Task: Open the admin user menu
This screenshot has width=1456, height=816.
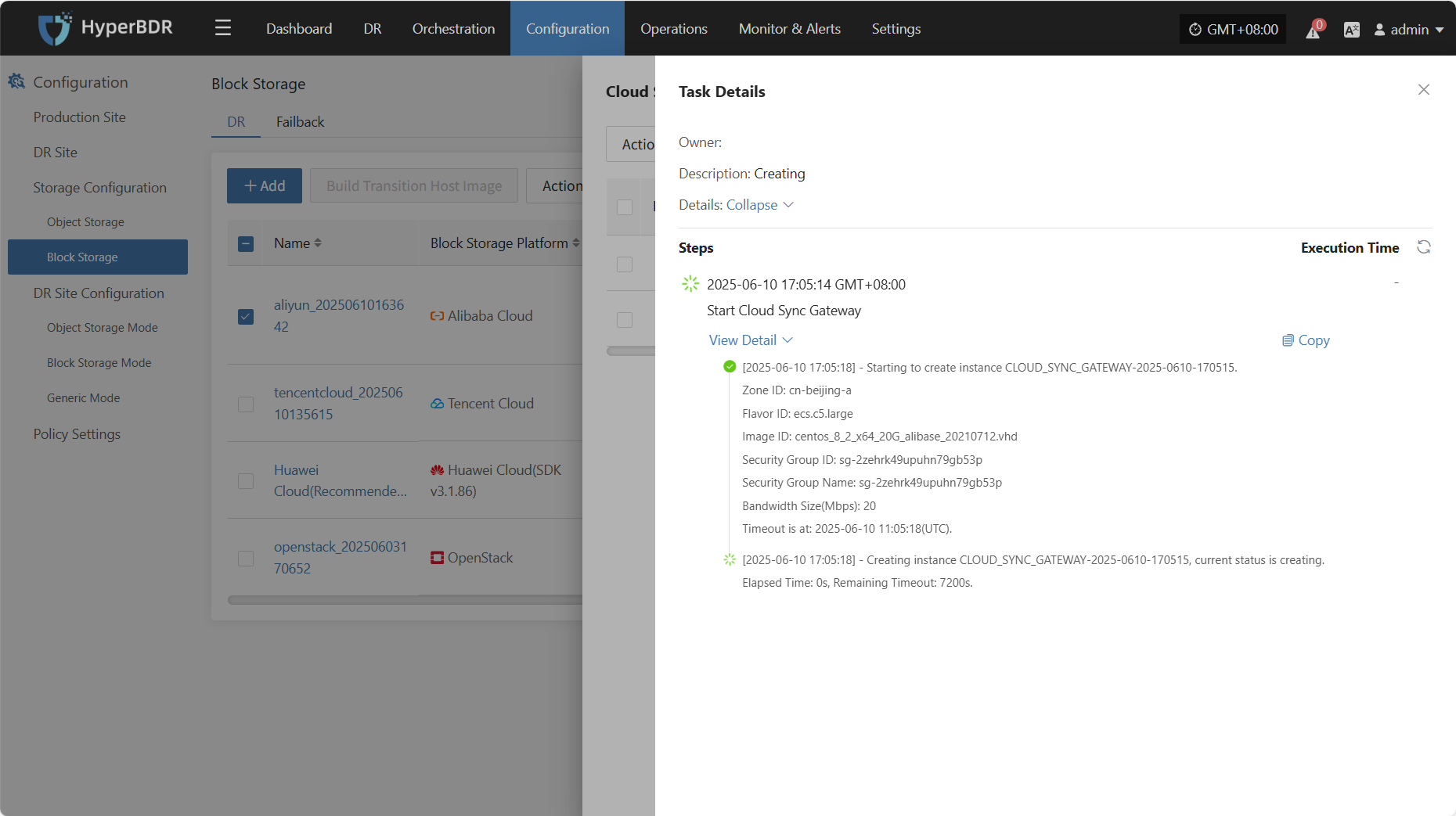Action: tap(1409, 30)
